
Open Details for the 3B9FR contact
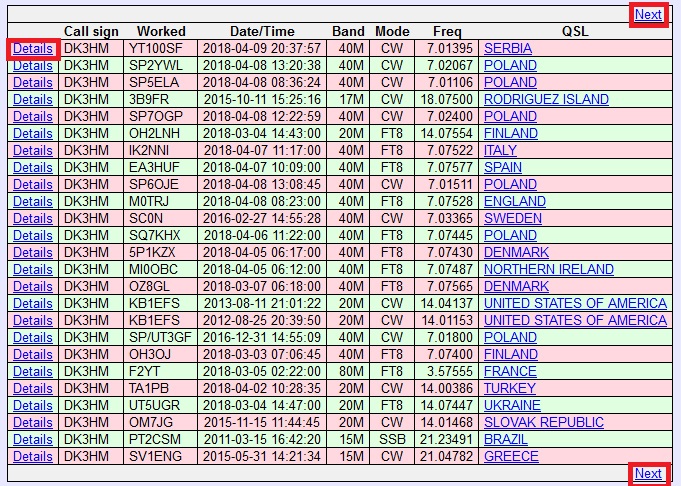[x=33, y=99]
